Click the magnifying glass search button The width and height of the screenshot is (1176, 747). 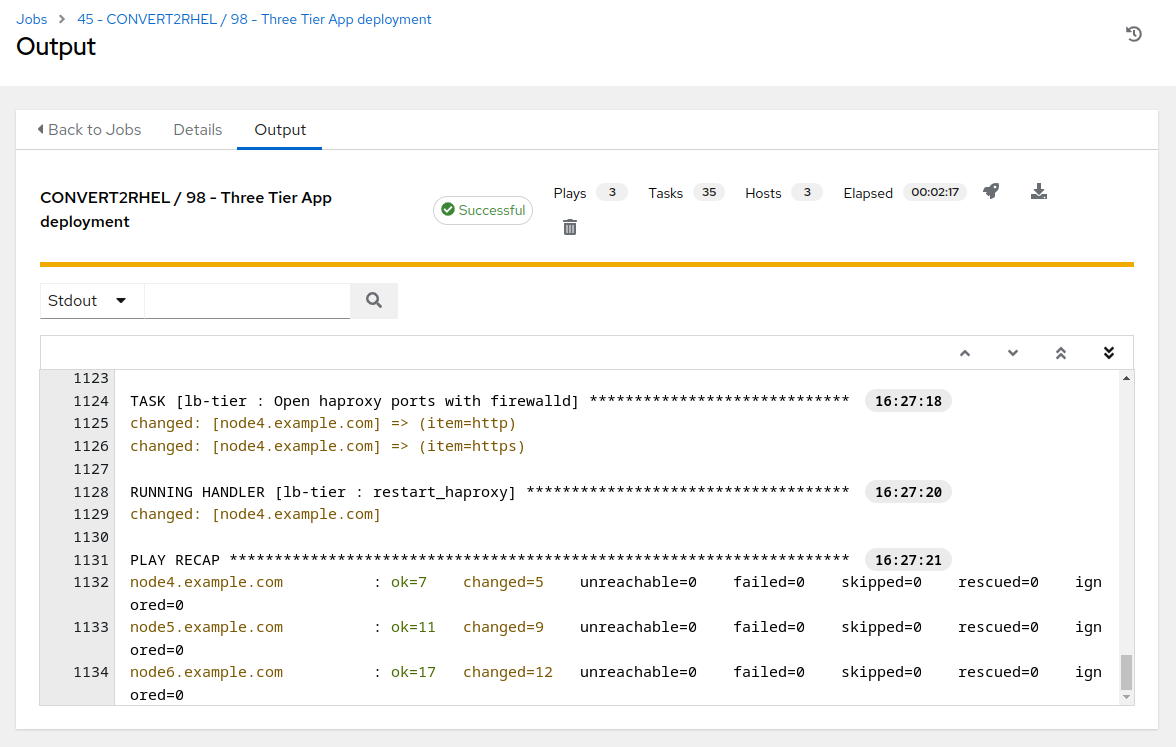(x=374, y=300)
